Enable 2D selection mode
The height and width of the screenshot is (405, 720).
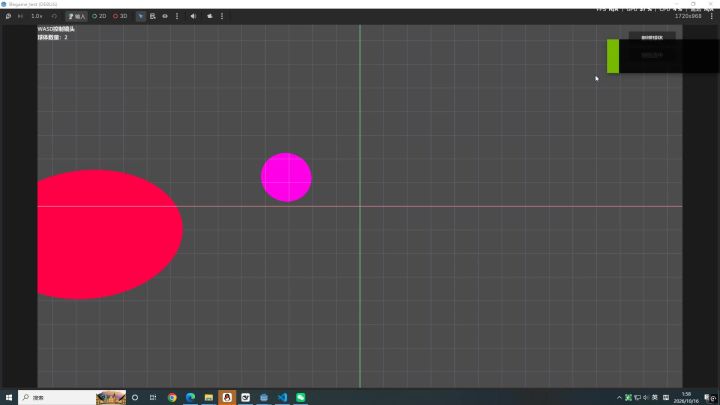point(99,16)
